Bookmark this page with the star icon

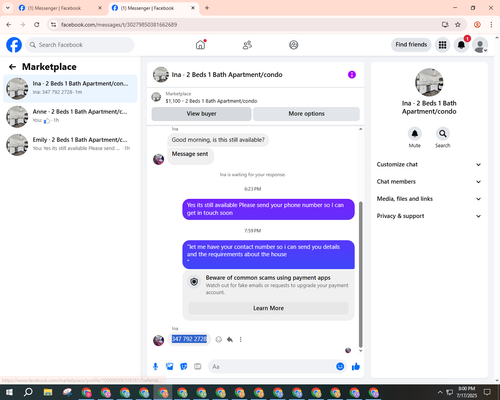[458, 25]
